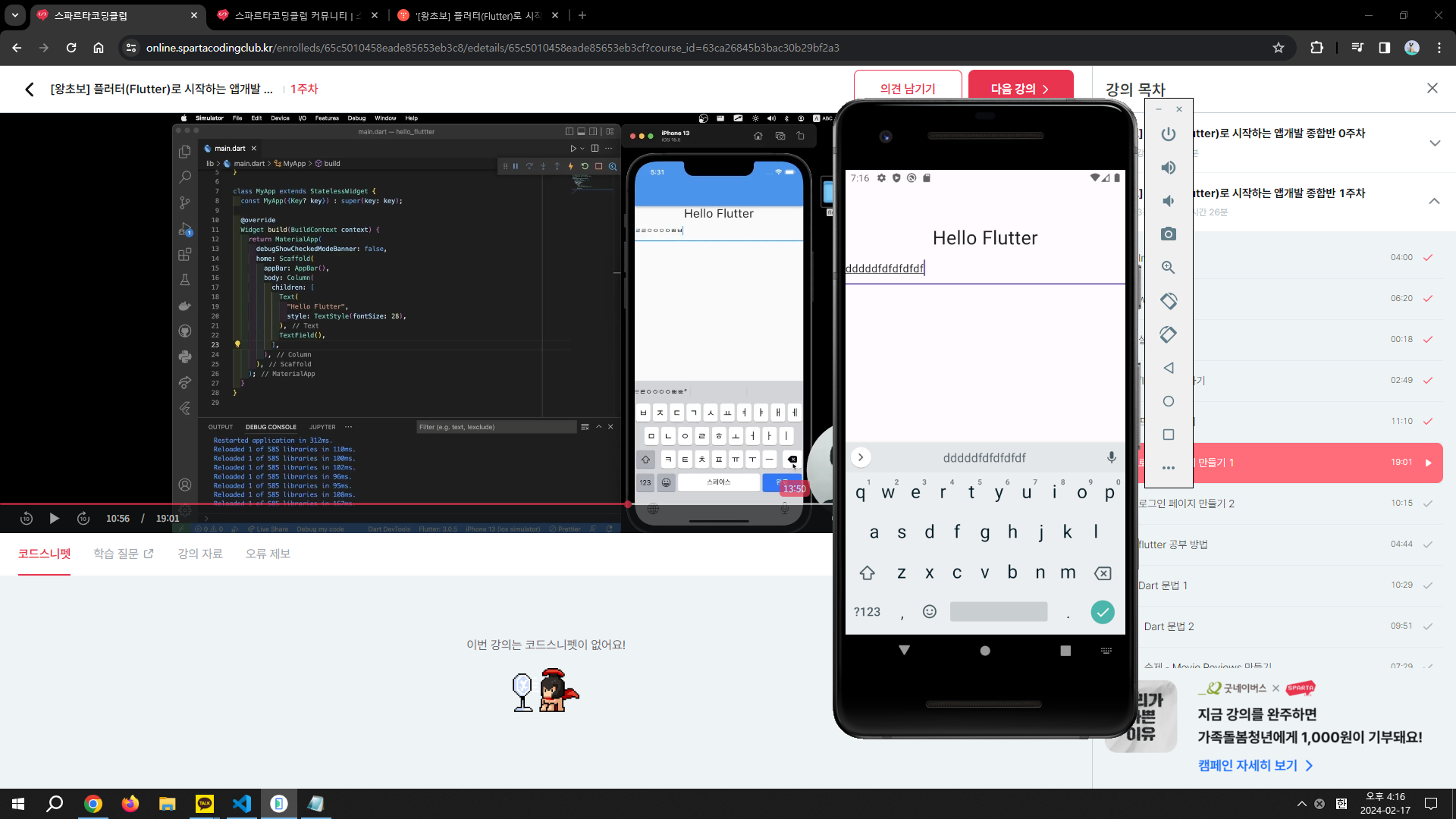1456x819 pixels.
Task: Open Windows Start menu
Action: (18, 803)
